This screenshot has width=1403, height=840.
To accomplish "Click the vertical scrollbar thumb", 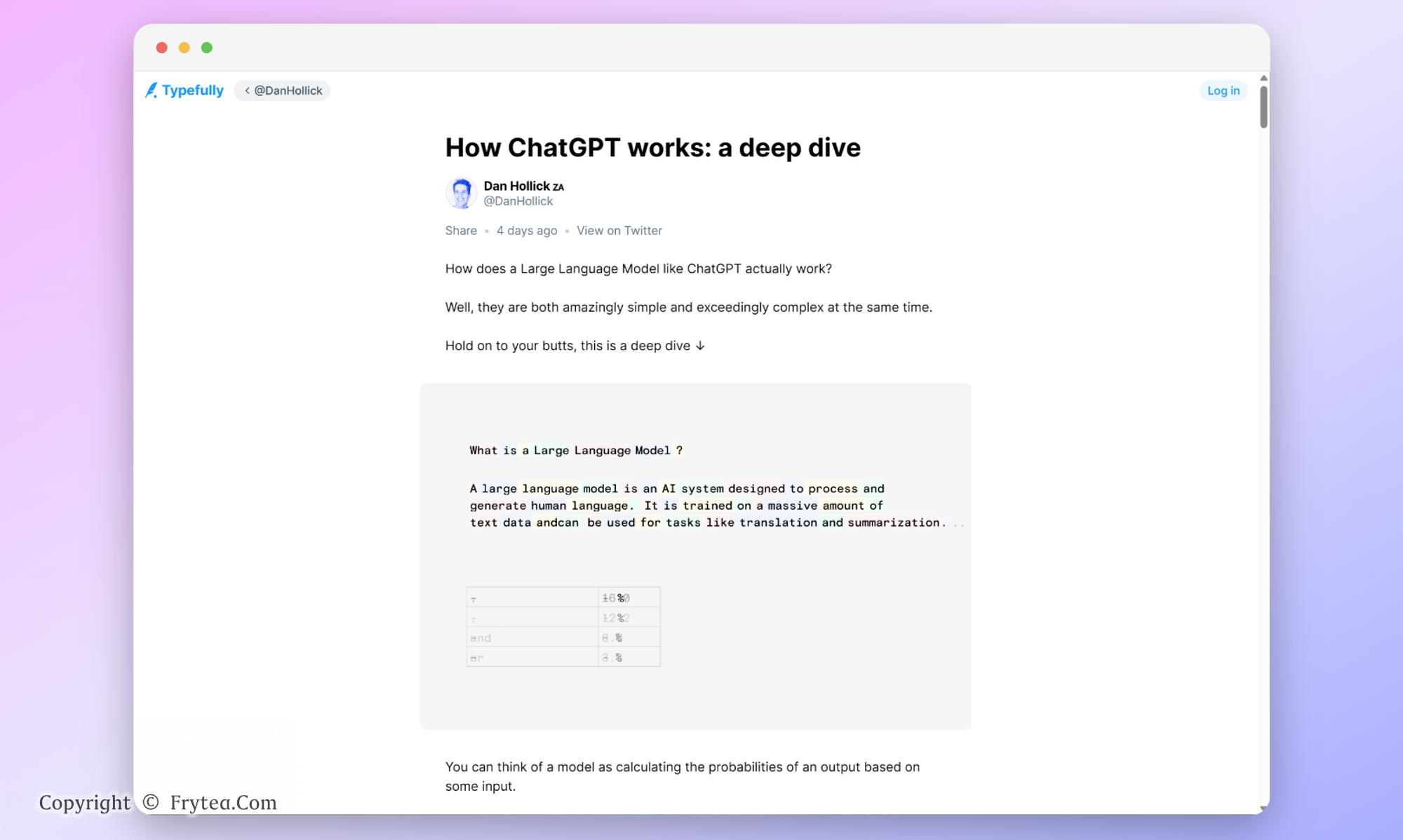I will pos(1263,107).
